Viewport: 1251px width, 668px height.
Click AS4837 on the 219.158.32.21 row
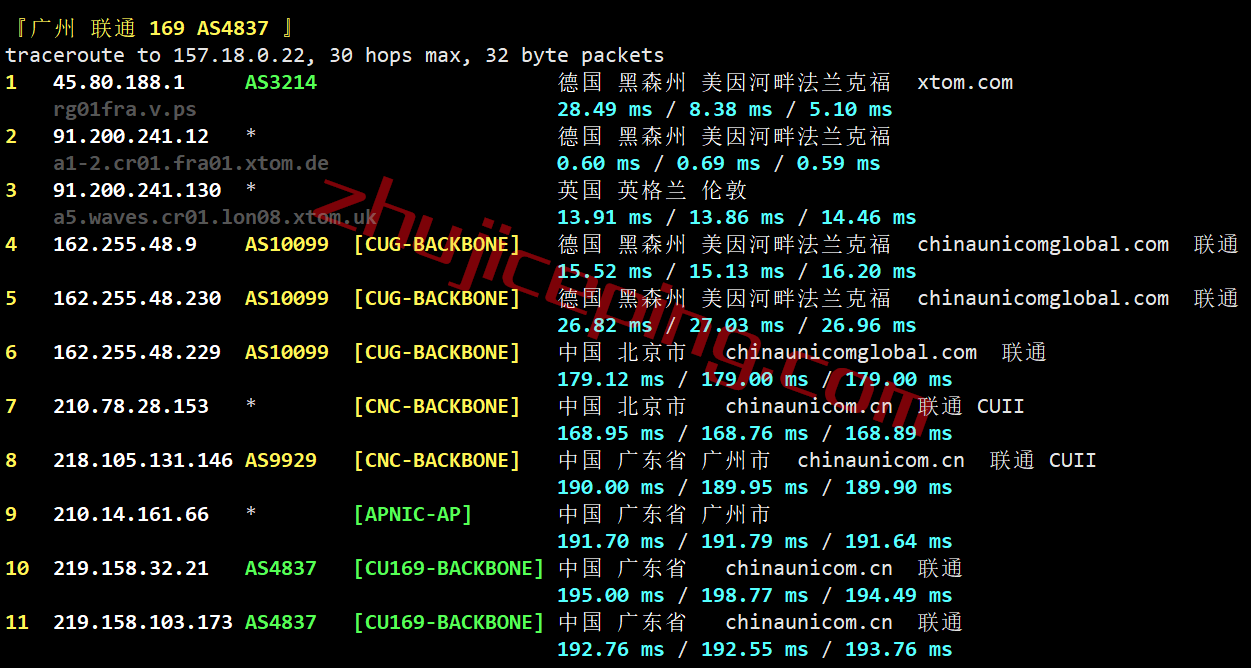(x=281, y=568)
